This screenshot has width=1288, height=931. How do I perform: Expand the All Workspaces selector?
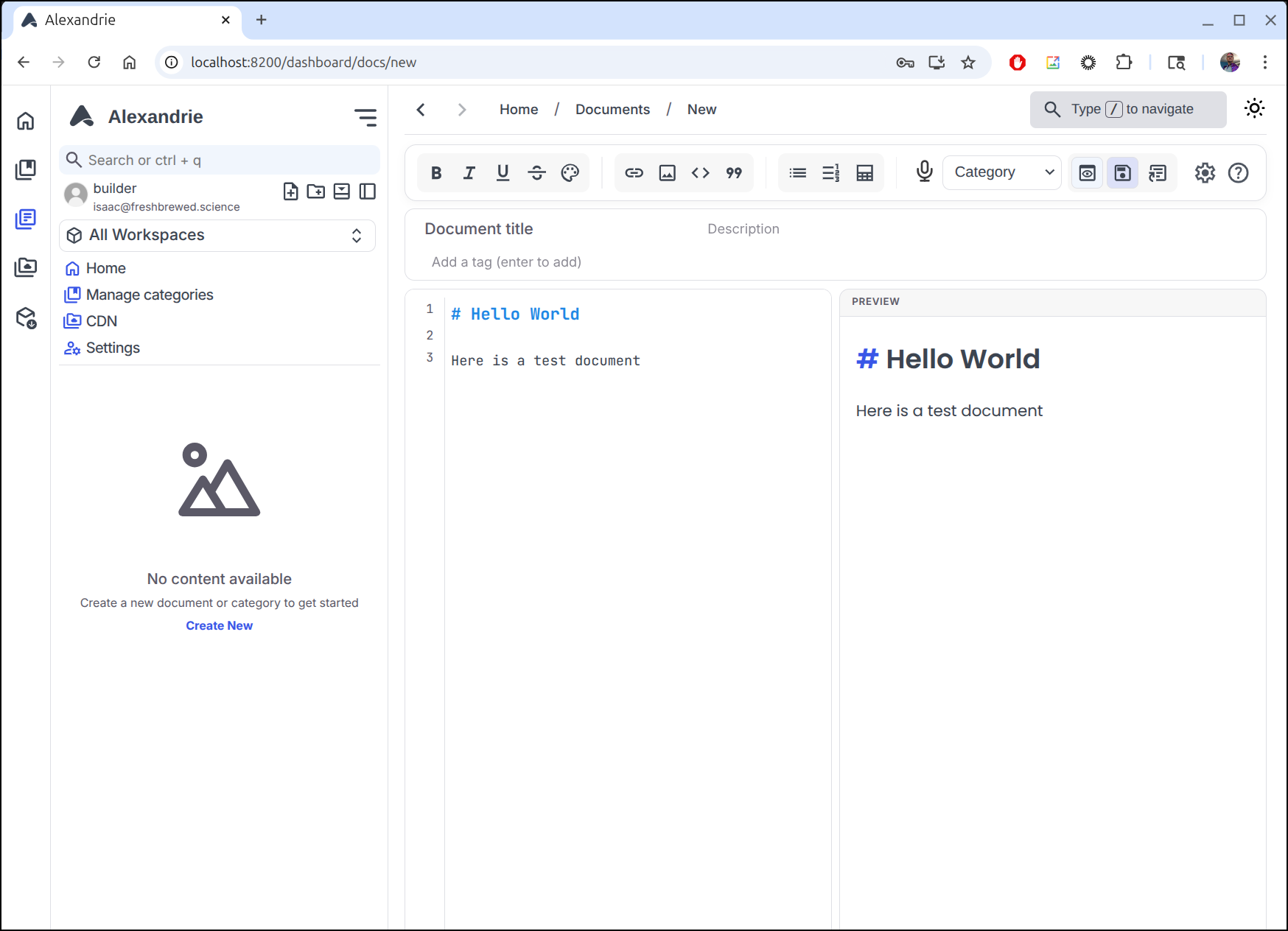[x=217, y=236]
